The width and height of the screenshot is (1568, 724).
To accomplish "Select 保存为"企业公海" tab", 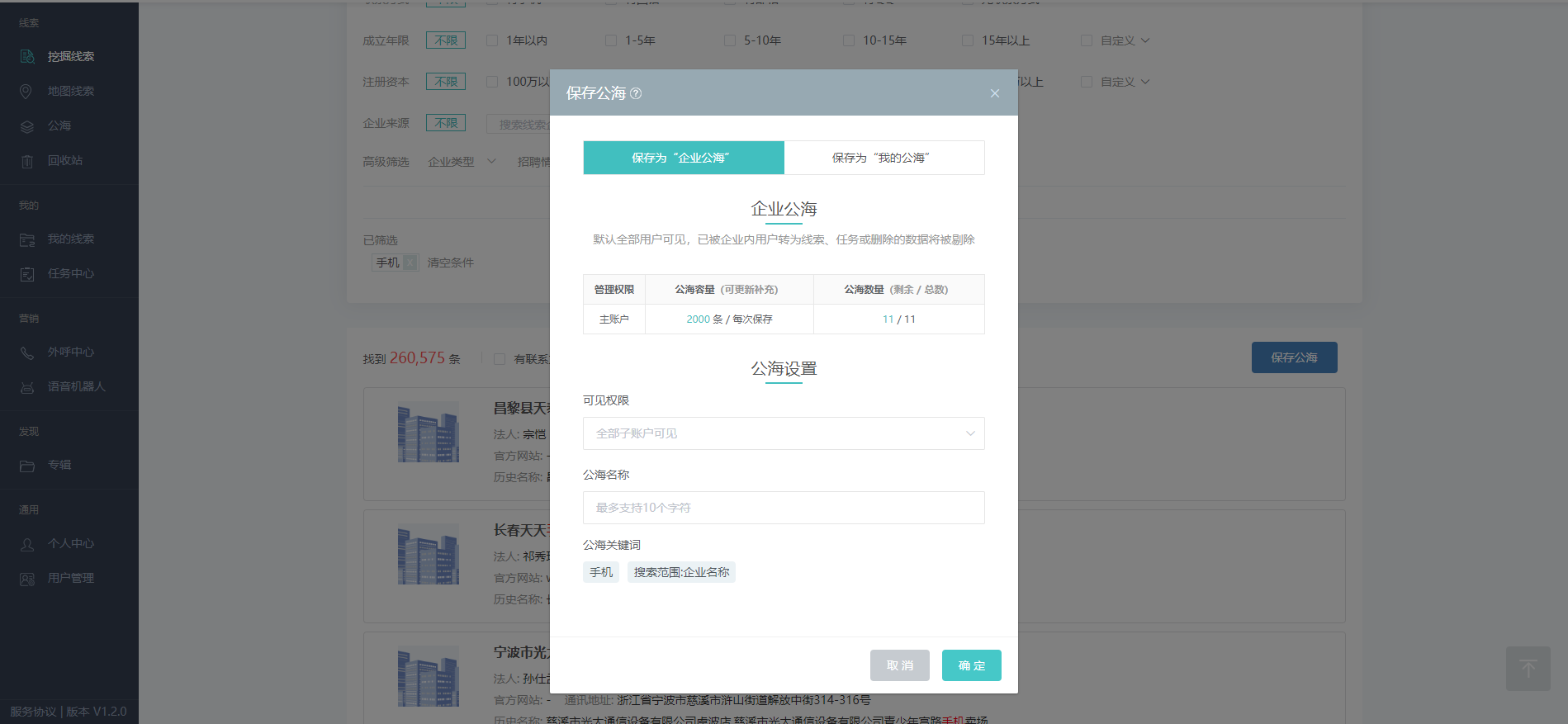I will click(683, 158).
